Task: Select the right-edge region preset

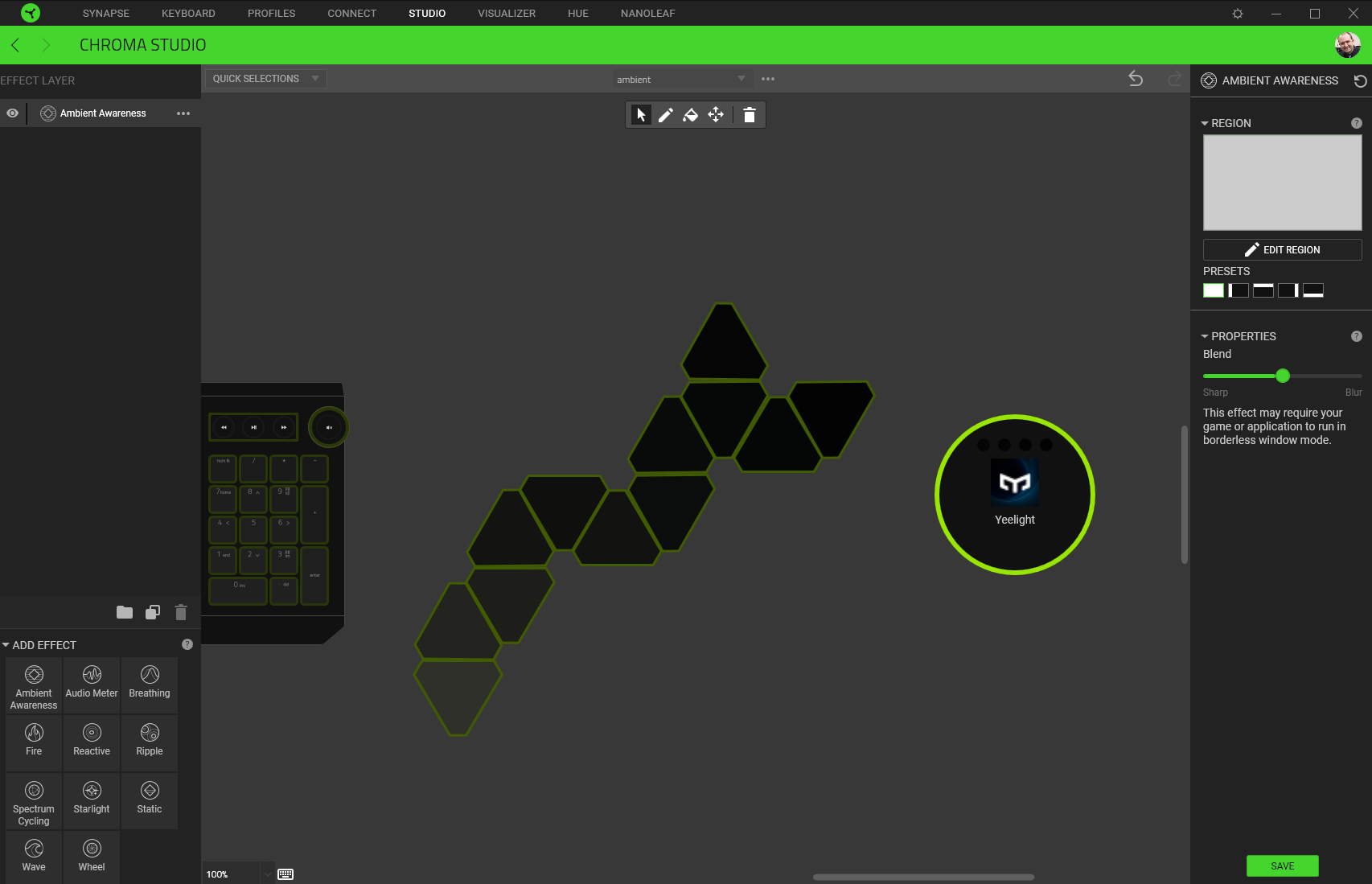Action: (1288, 290)
